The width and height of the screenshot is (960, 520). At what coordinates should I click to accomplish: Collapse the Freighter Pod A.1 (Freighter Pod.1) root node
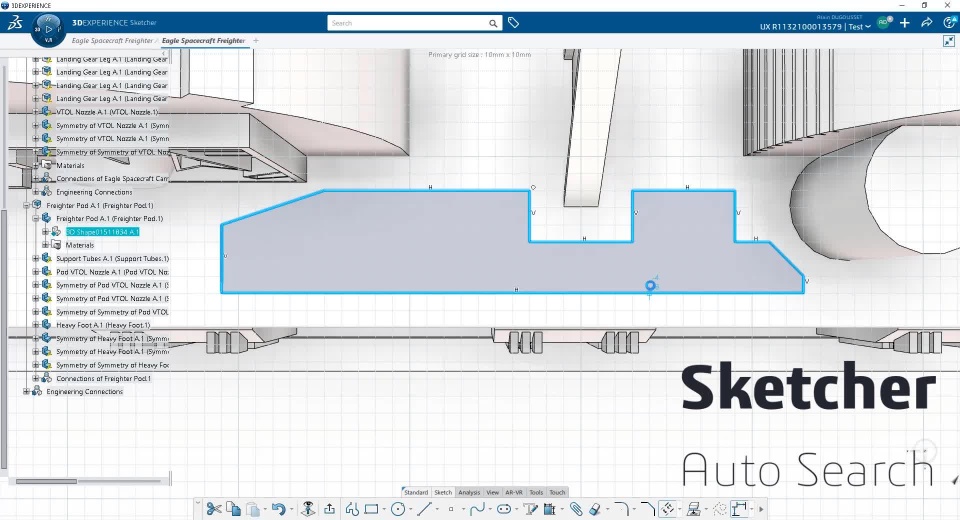tap(26, 206)
